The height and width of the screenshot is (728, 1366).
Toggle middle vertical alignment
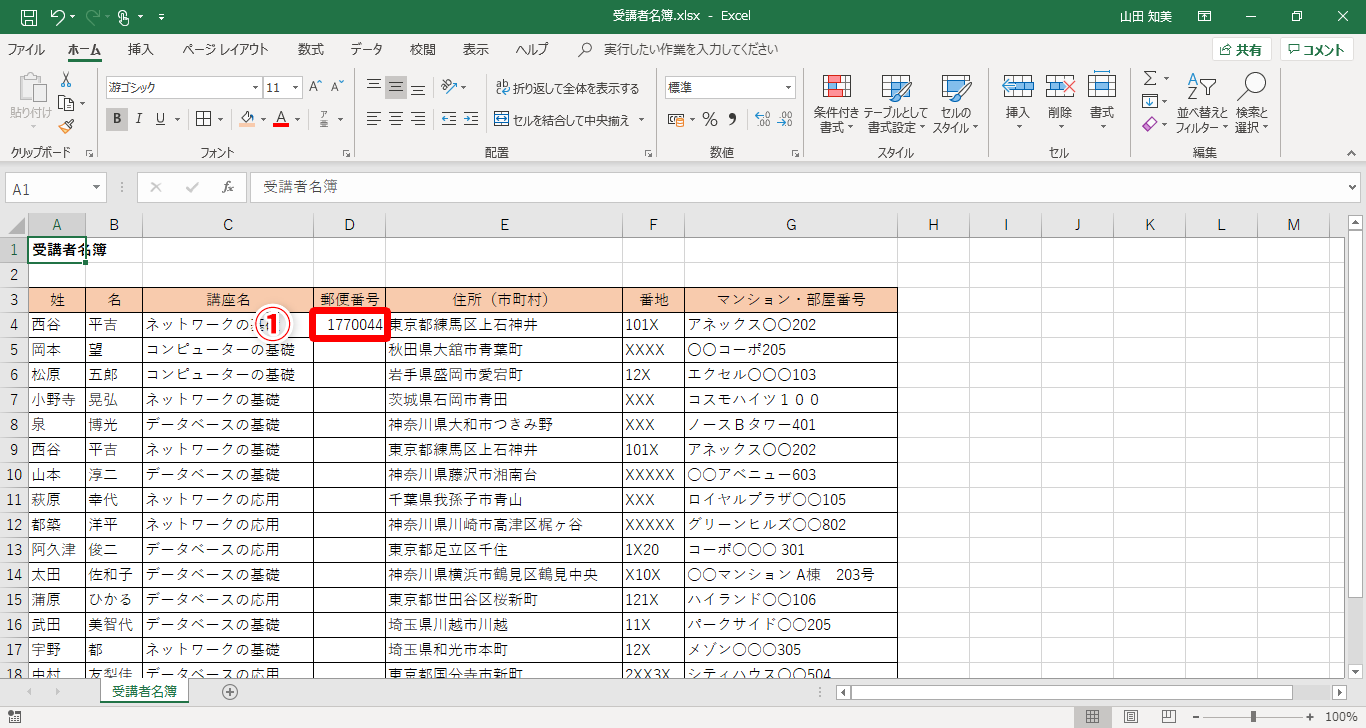[x=397, y=87]
